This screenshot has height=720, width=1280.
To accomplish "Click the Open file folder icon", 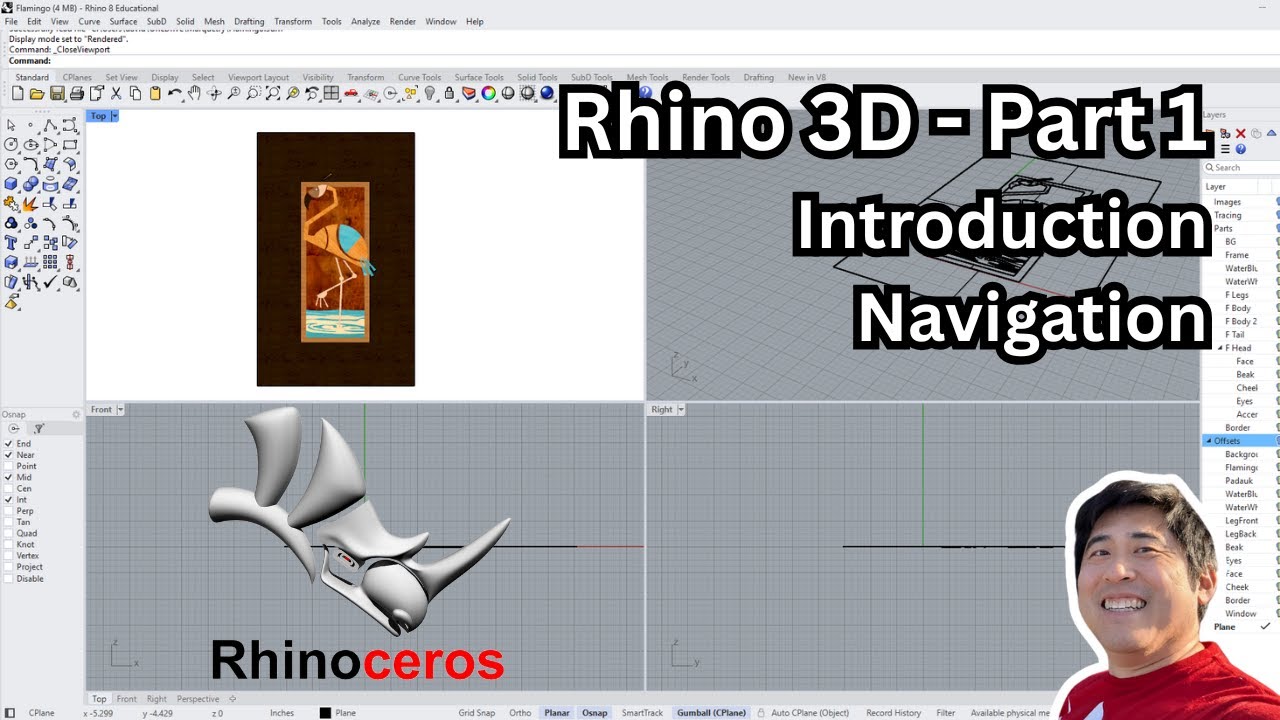I will coord(37,93).
